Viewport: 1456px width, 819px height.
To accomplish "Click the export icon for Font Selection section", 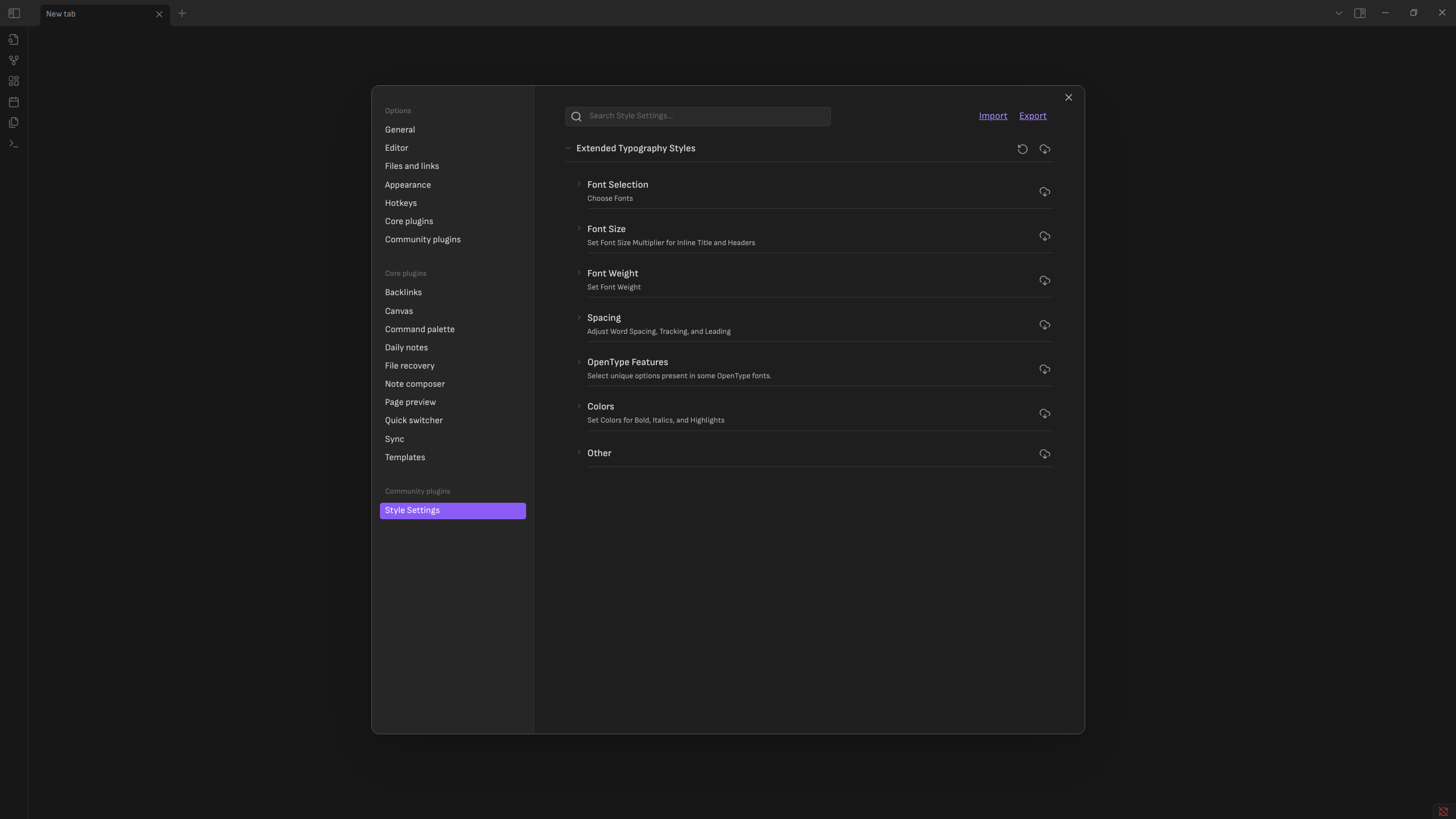I will click(x=1044, y=192).
